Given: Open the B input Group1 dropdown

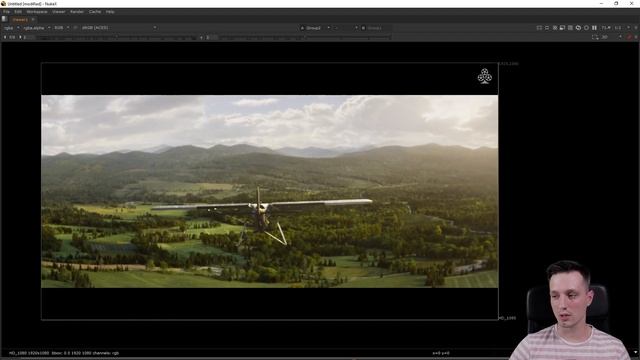Looking at the screenshot, I should (x=375, y=28).
